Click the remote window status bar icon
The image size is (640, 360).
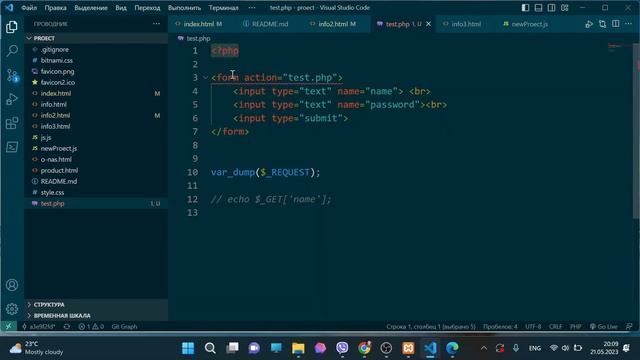9,327
